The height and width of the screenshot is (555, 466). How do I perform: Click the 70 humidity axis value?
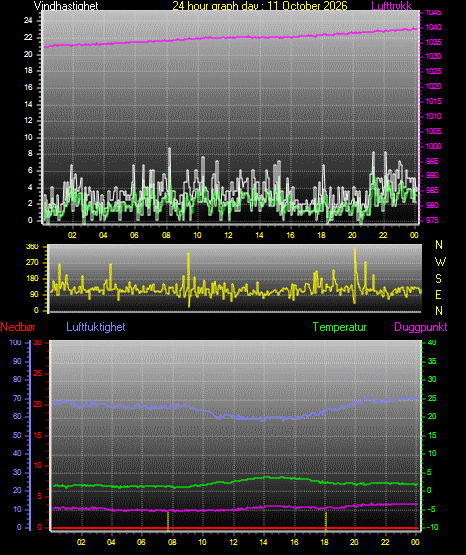(17, 398)
